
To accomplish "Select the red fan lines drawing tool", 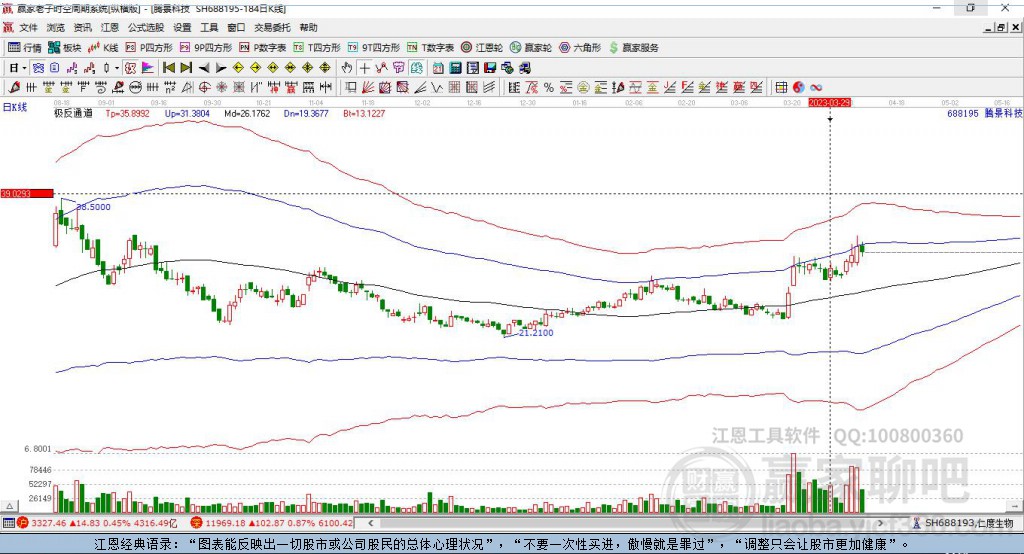I will pos(368,88).
